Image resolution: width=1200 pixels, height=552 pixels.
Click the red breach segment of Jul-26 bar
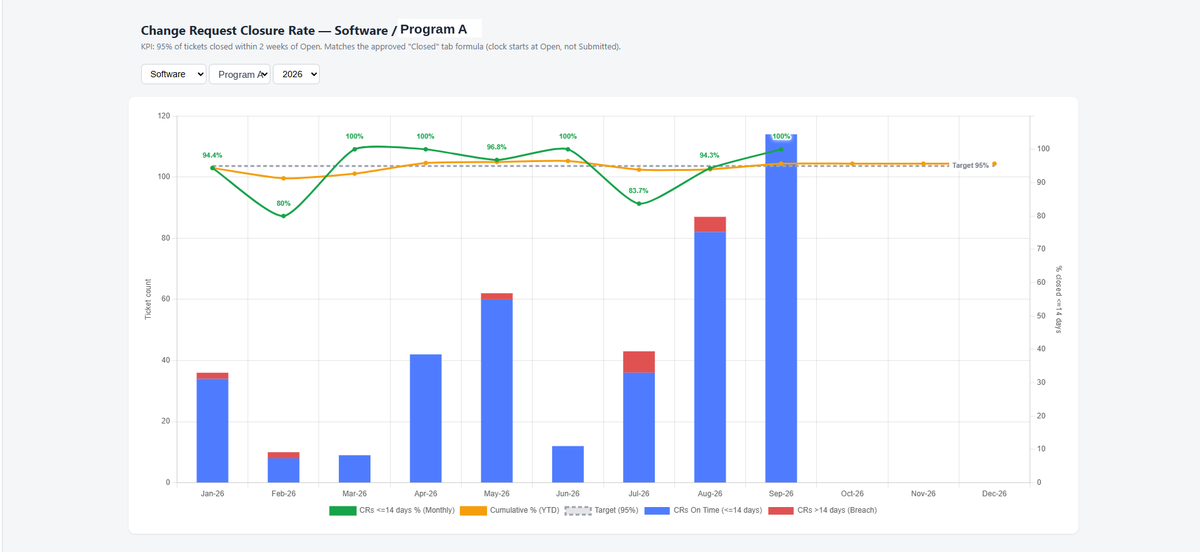pyautogui.click(x=639, y=362)
